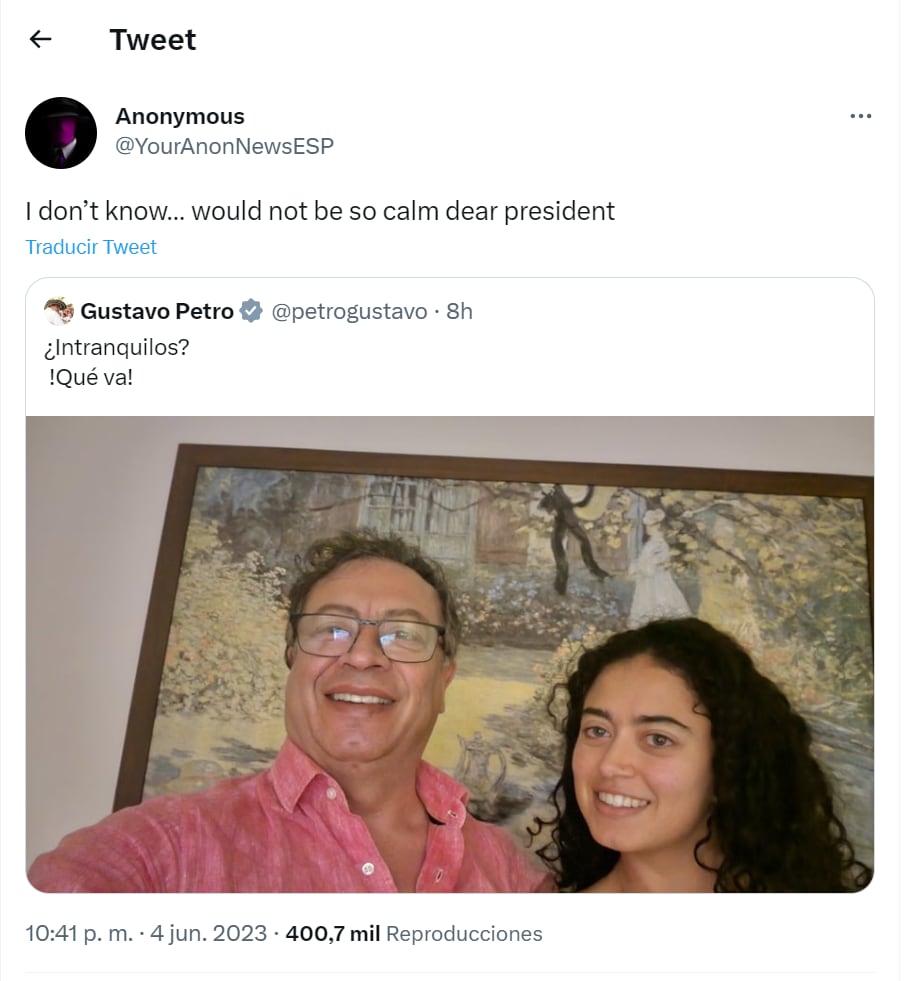
Task: Click the "!Qué va!" quoted line
Action: pos(90,382)
